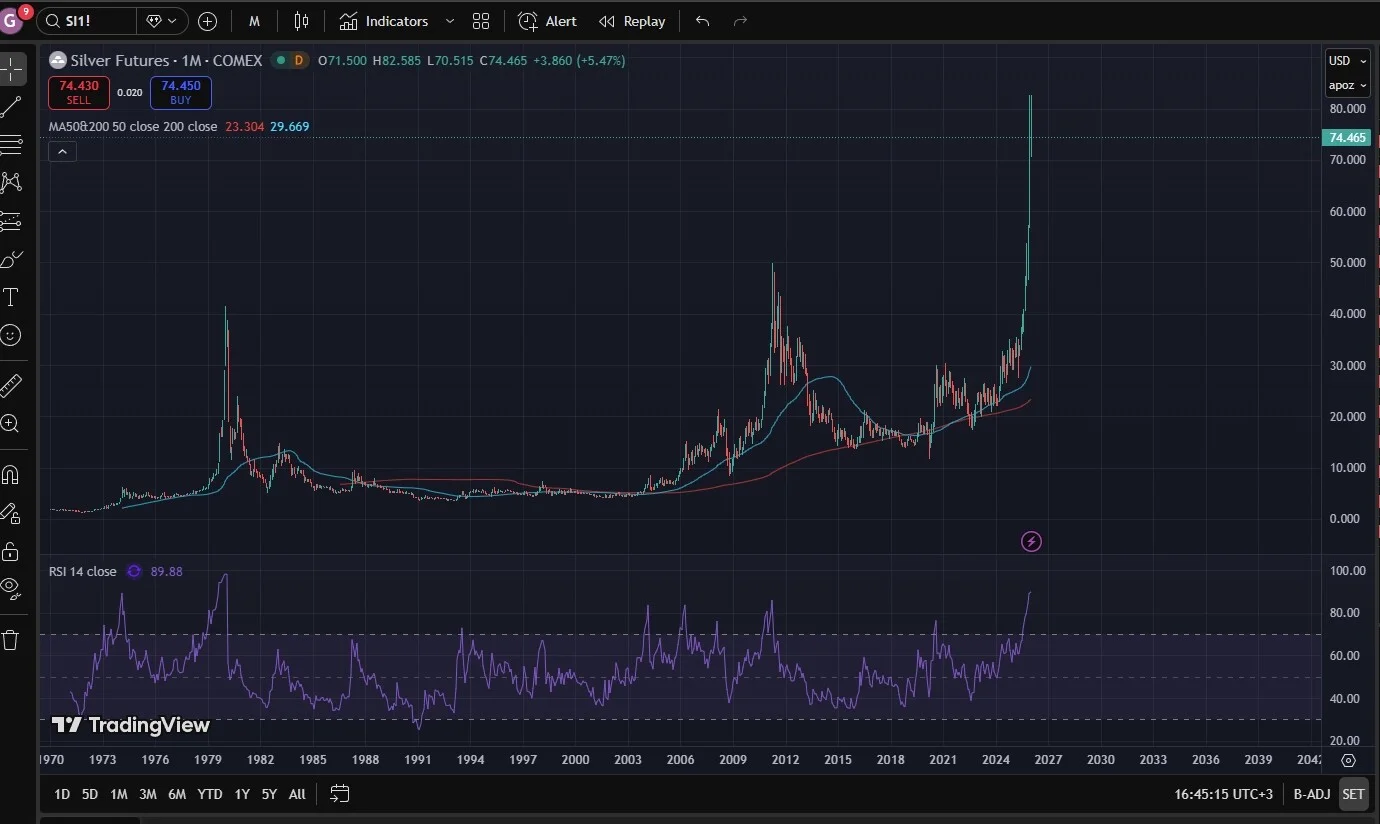Toggle the B-ADJ adjustment setting

pos(1311,794)
